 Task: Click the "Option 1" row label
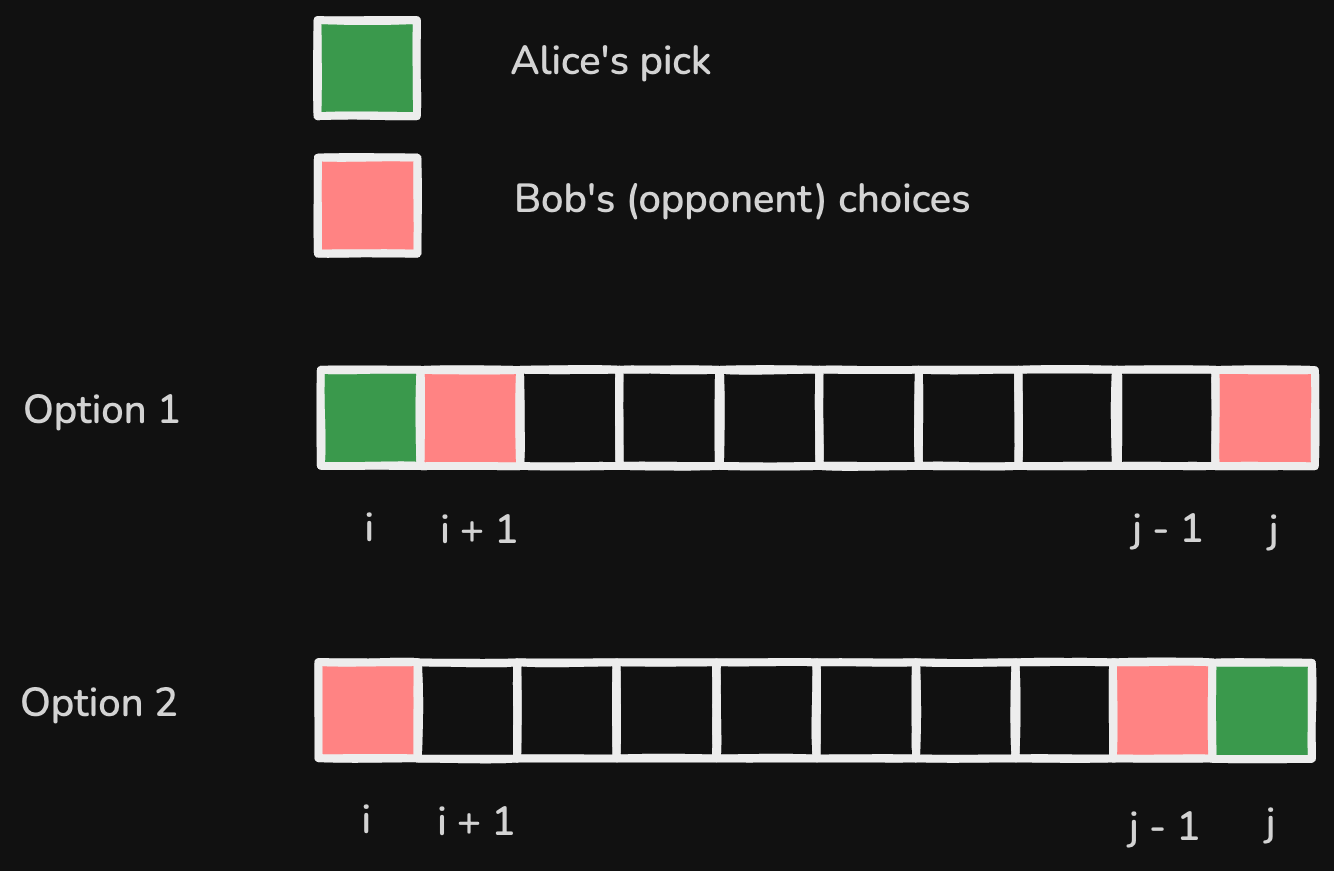pyautogui.click(x=102, y=411)
